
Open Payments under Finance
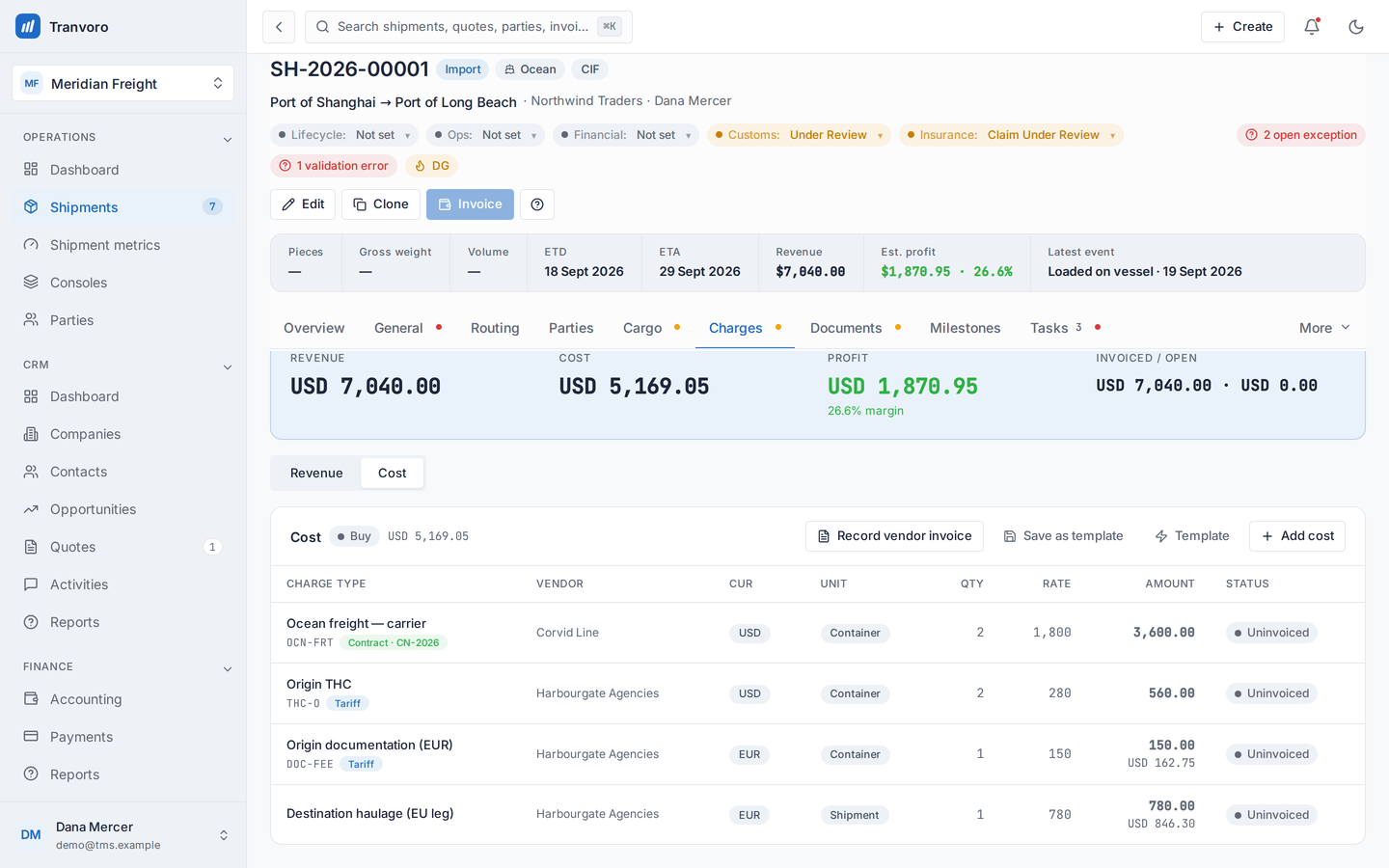click(123, 737)
